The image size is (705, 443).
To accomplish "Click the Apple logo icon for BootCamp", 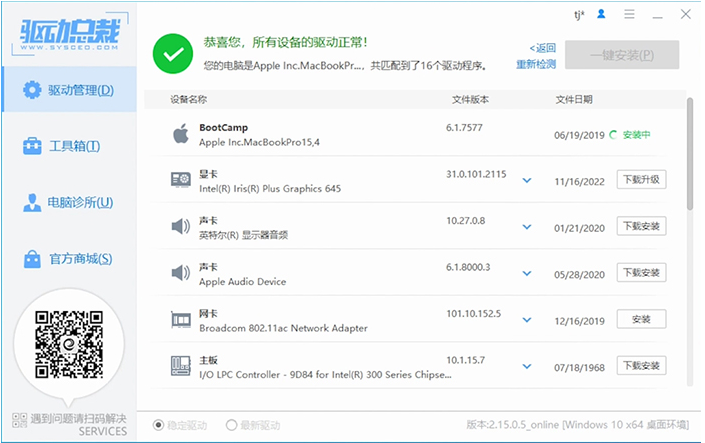I will point(181,134).
